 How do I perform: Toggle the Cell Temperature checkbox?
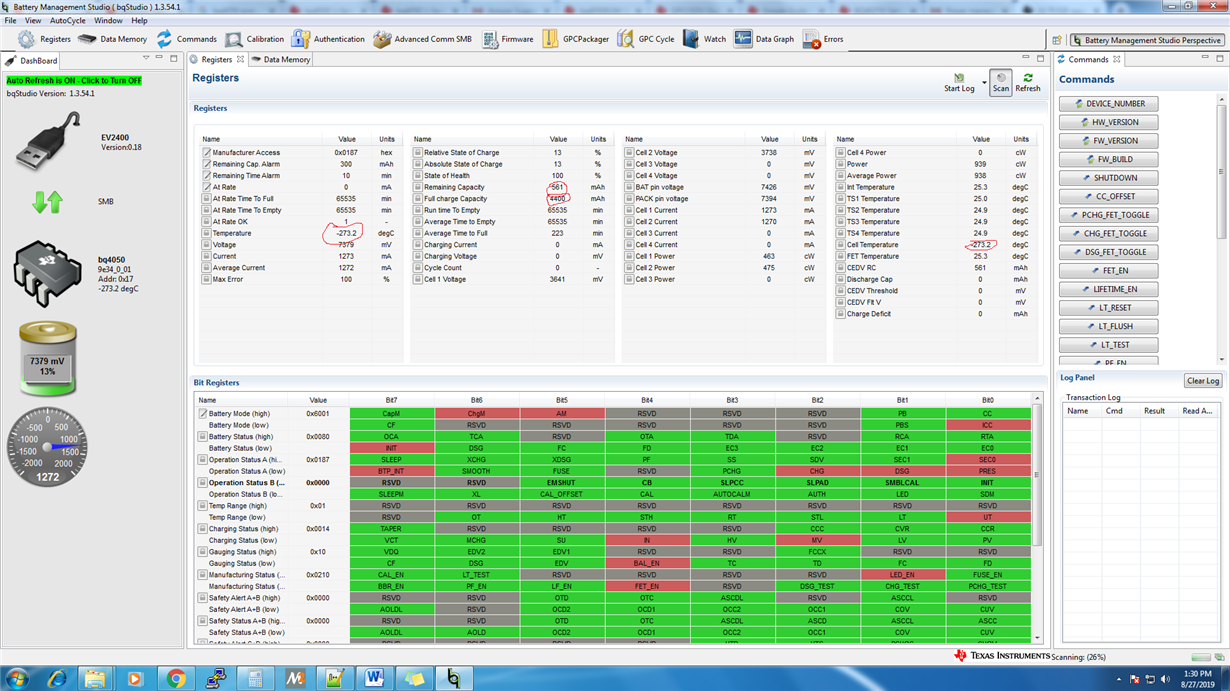[x=841, y=245]
